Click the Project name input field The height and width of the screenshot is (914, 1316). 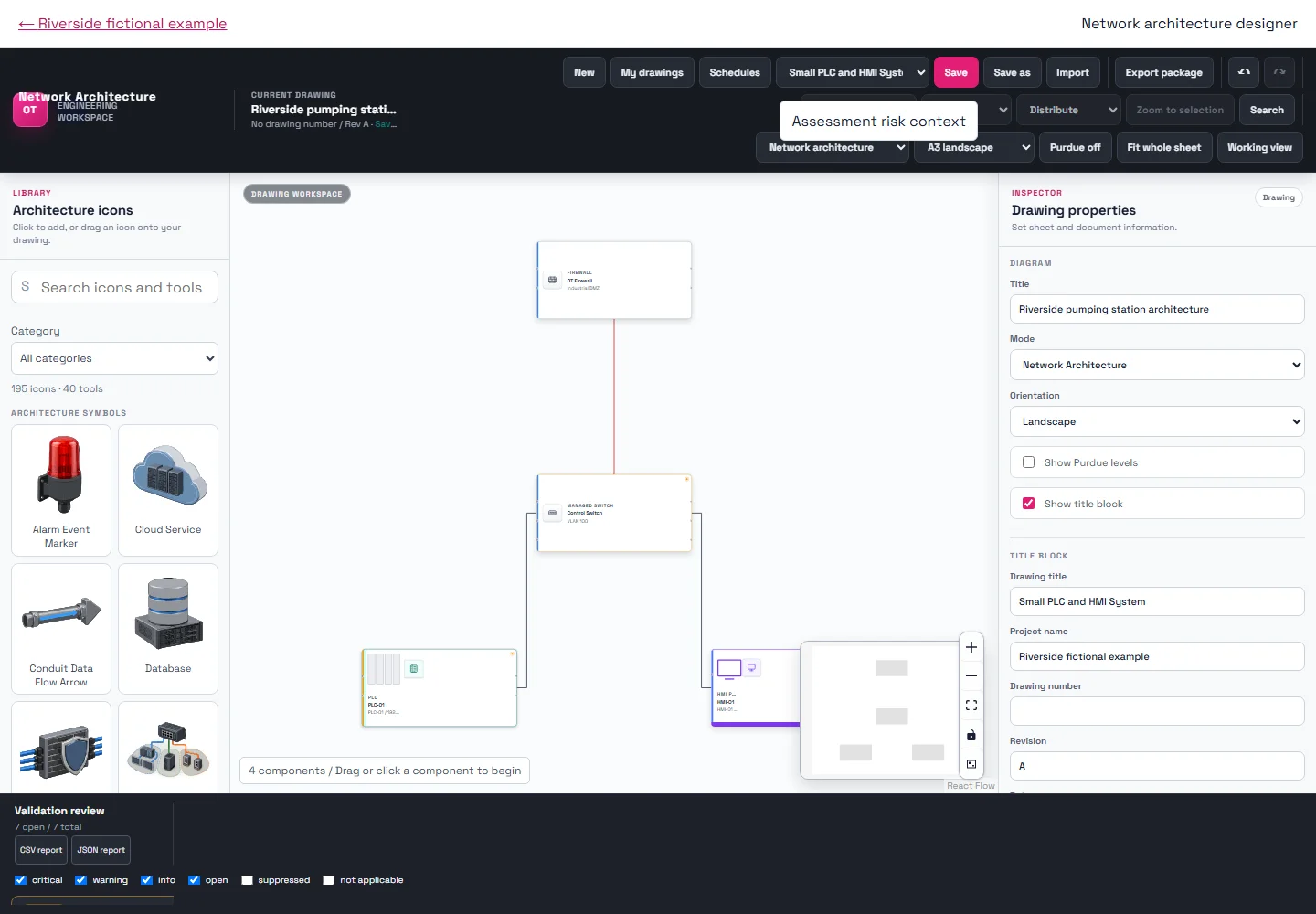1157,656
